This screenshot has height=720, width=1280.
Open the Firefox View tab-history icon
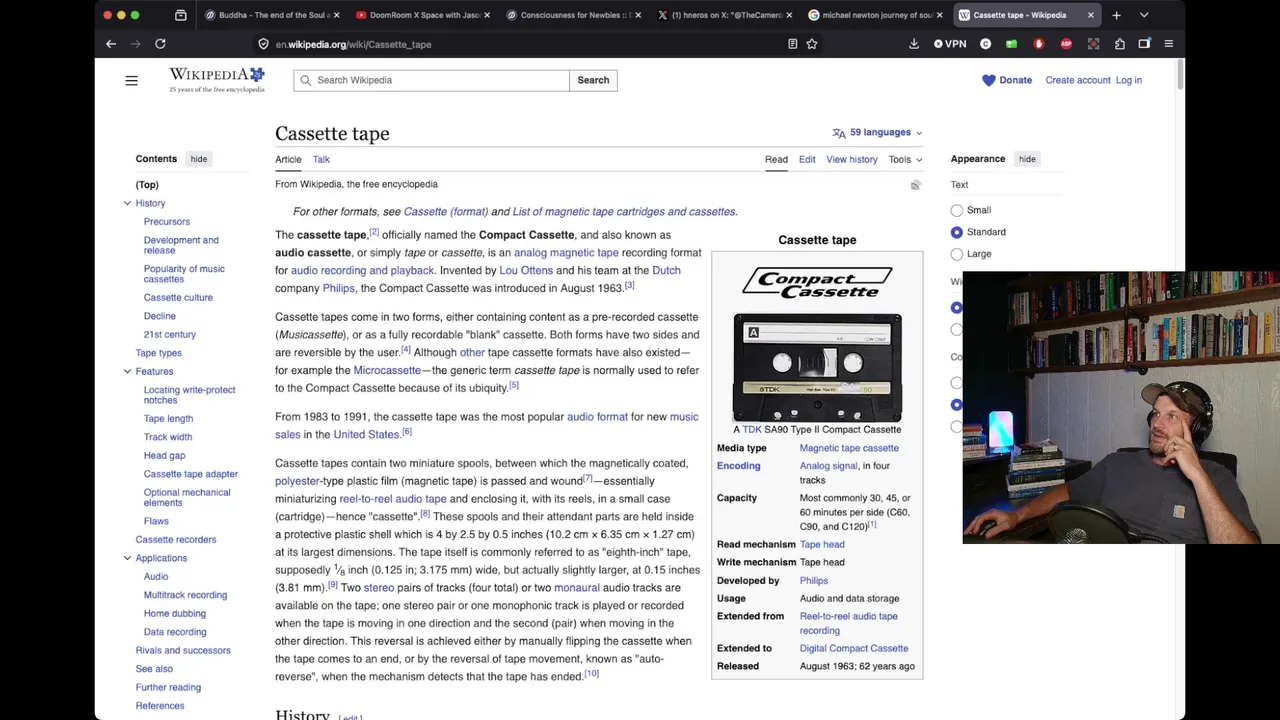pyautogui.click(x=180, y=15)
